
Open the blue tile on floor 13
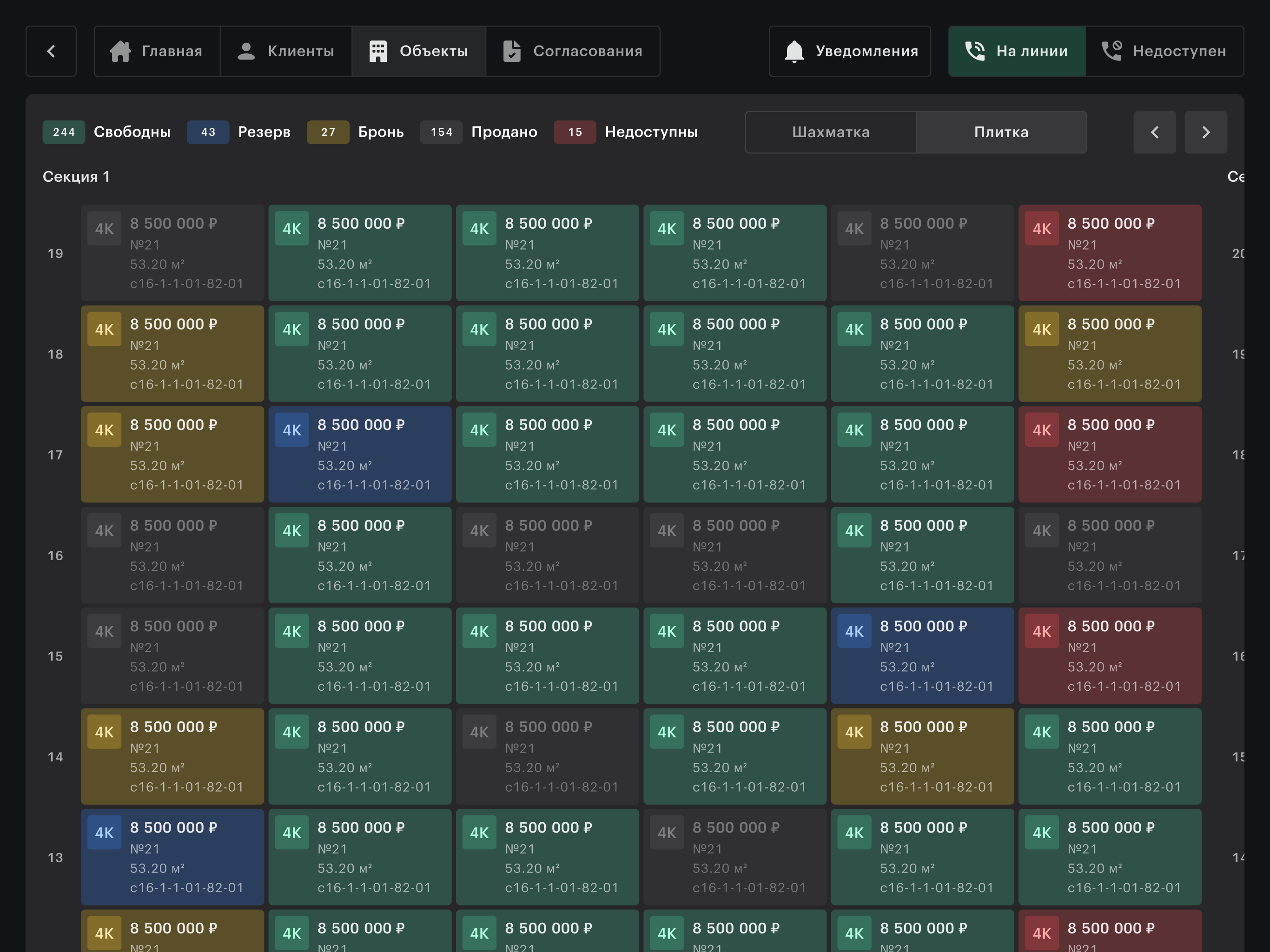tap(172, 857)
